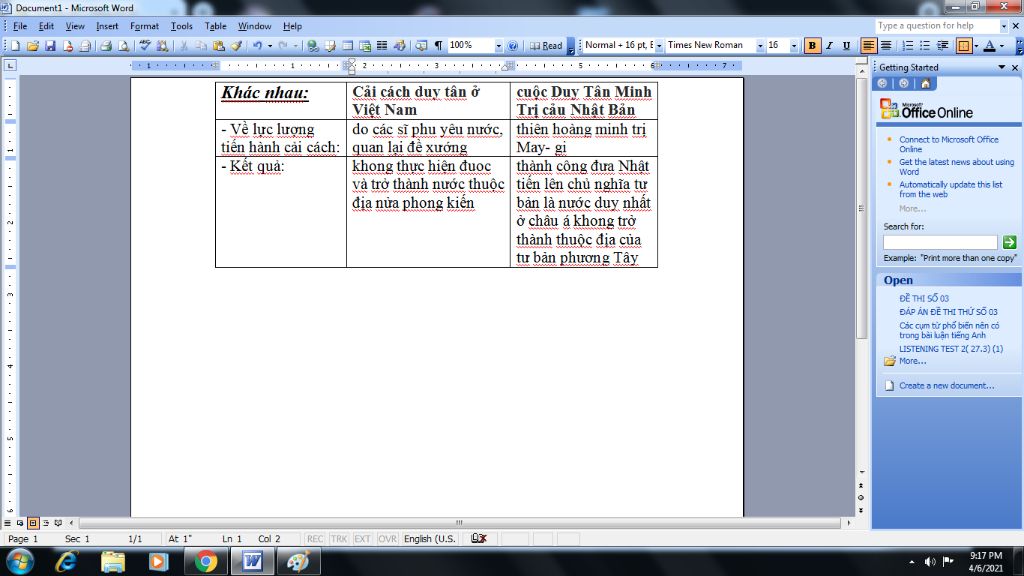Open the font size 16 dropdown
The width and height of the screenshot is (1024, 576).
click(793, 46)
